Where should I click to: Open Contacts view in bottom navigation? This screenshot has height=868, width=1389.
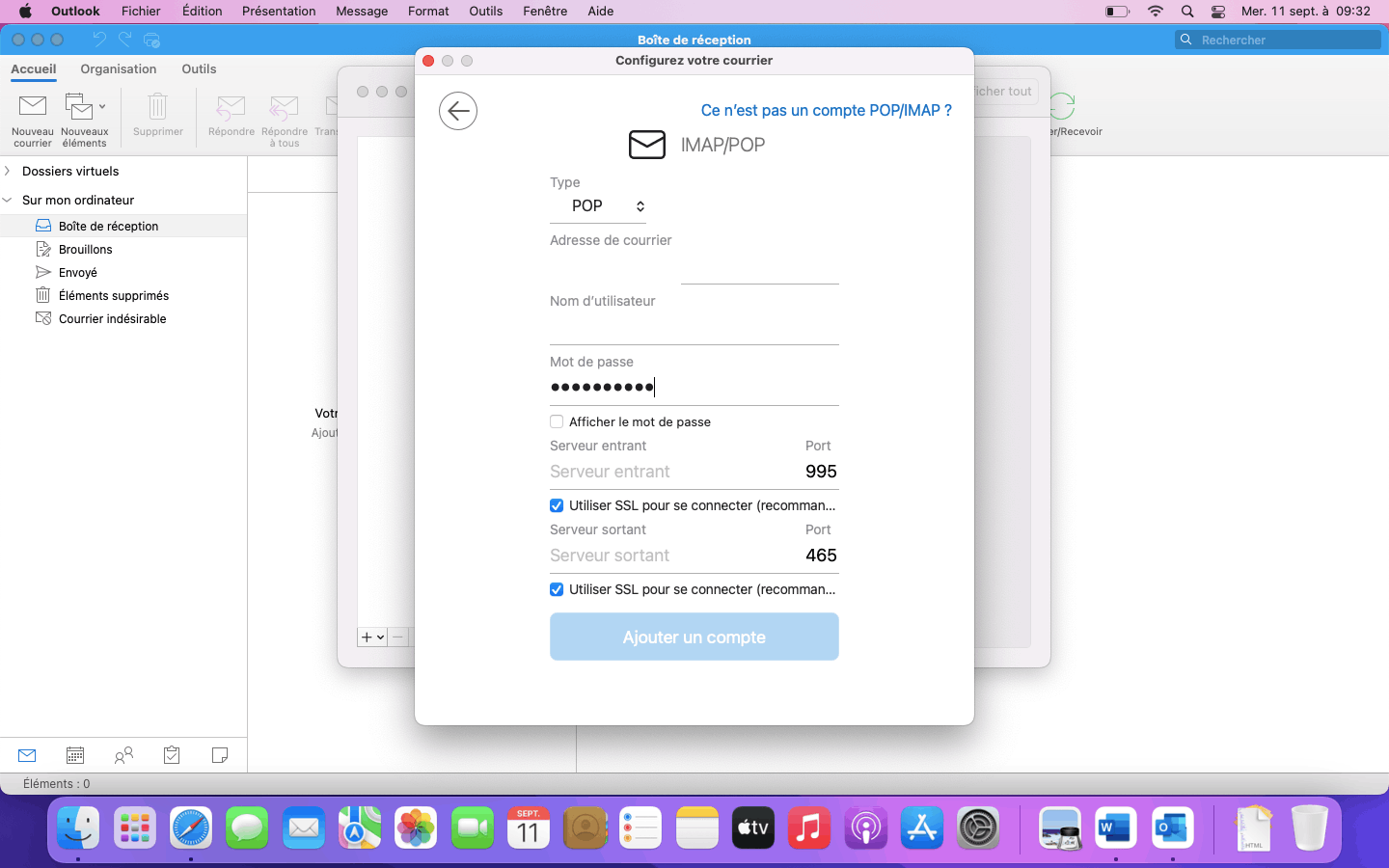[x=123, y=755]
